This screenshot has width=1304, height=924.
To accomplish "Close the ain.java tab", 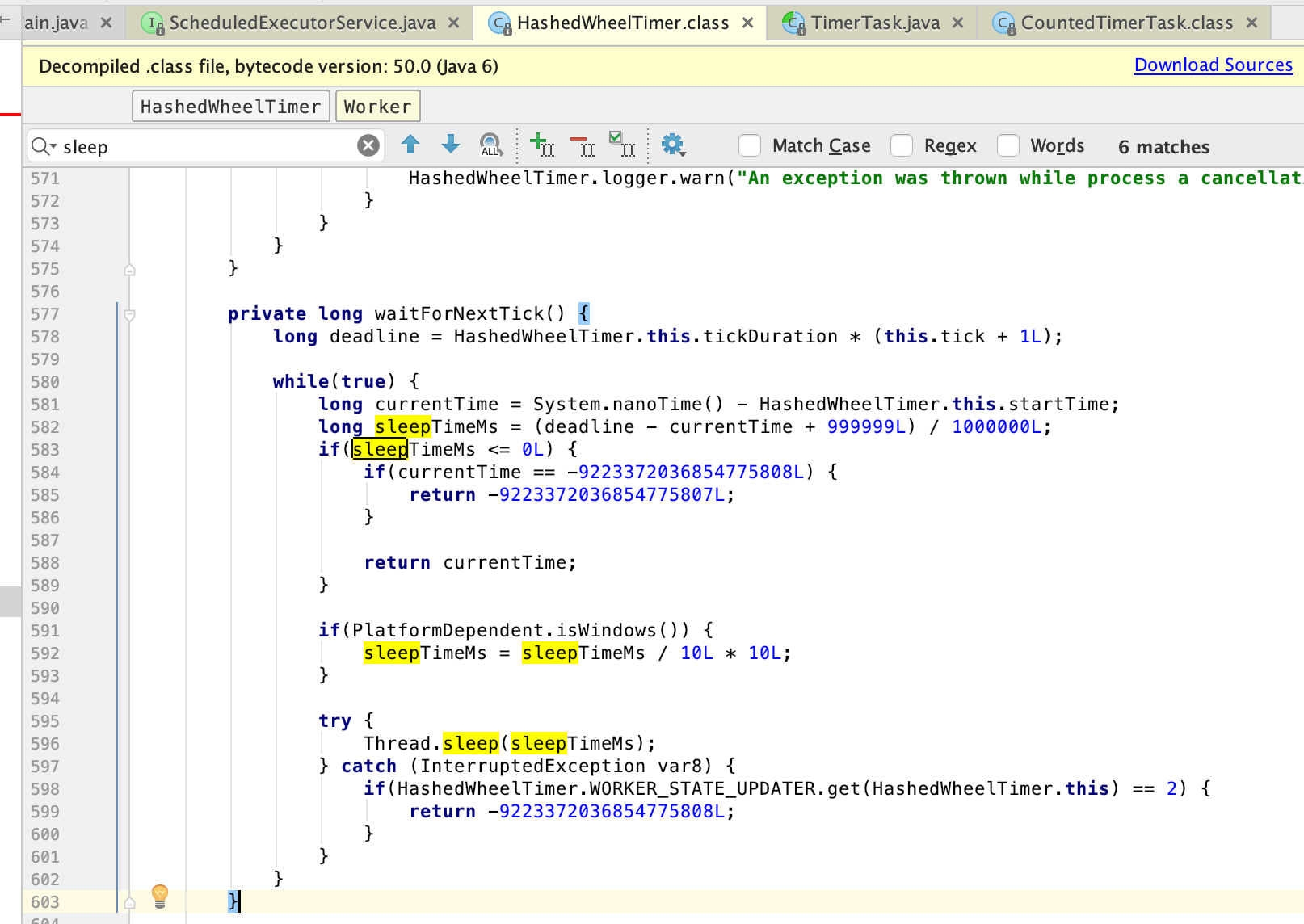I will pos(106,23).
